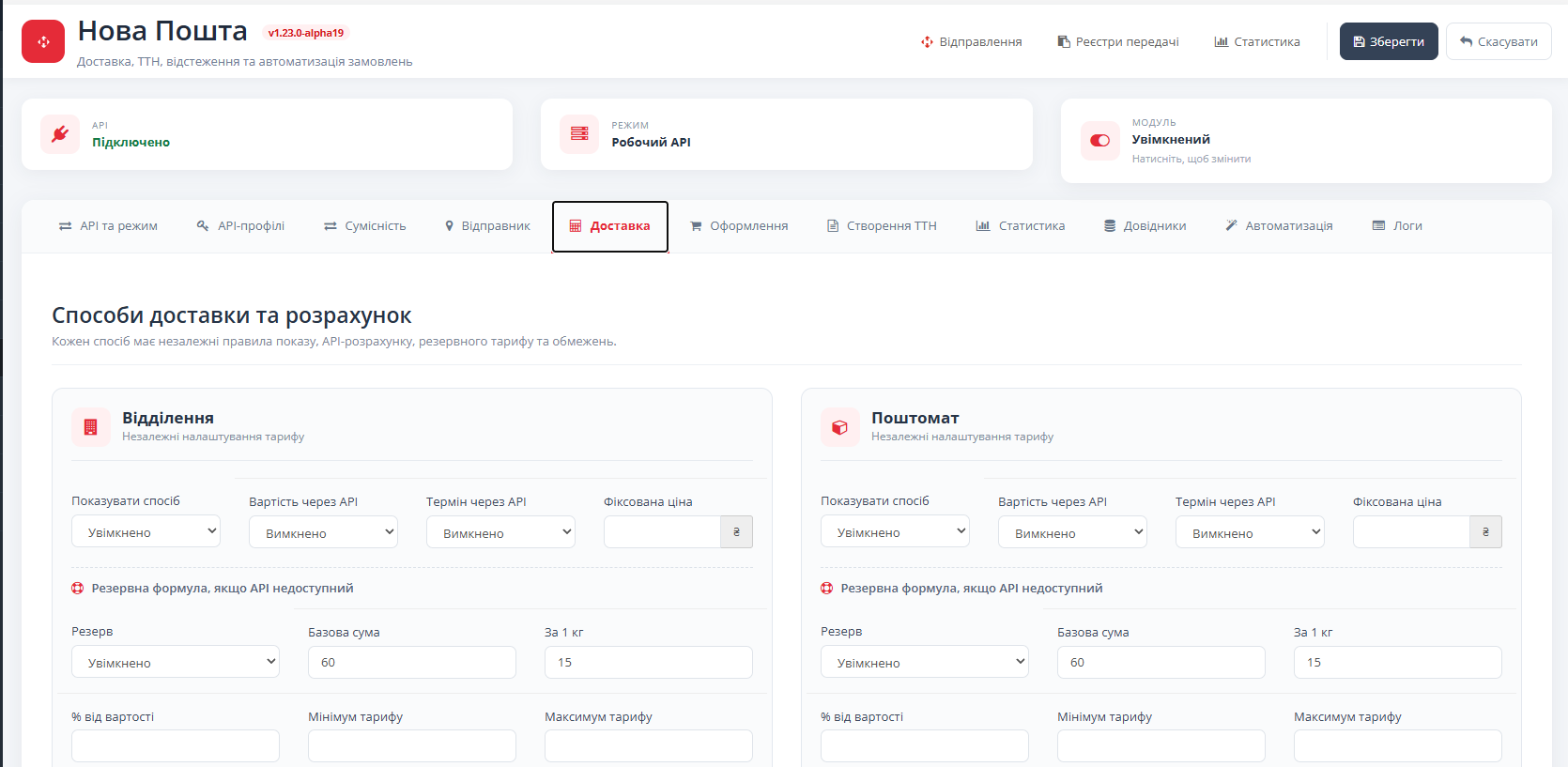Open the Логи tab

click(1397, 226)
